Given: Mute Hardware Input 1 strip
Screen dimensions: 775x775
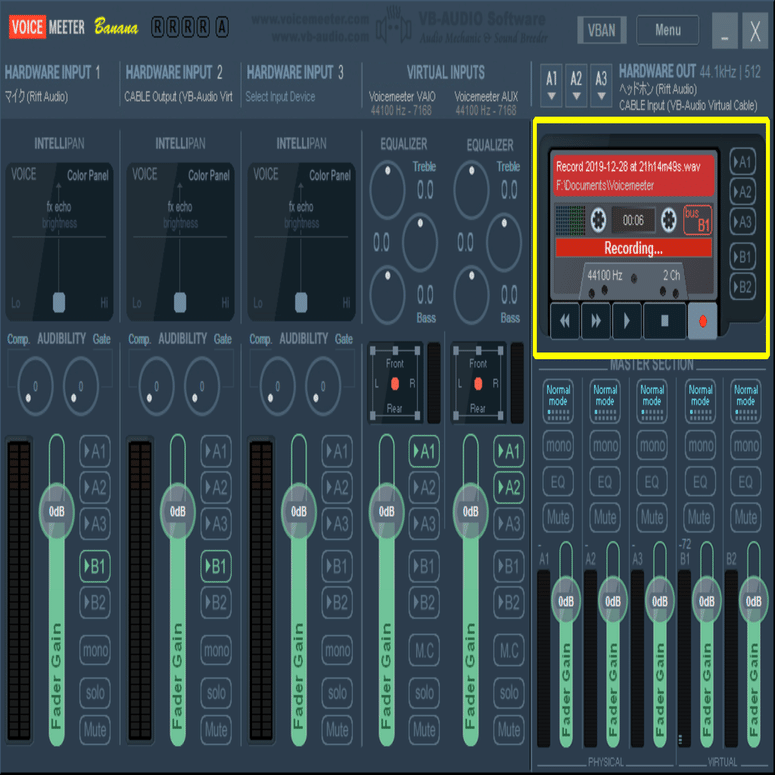Looking at the screenshot, I should 94,730.
